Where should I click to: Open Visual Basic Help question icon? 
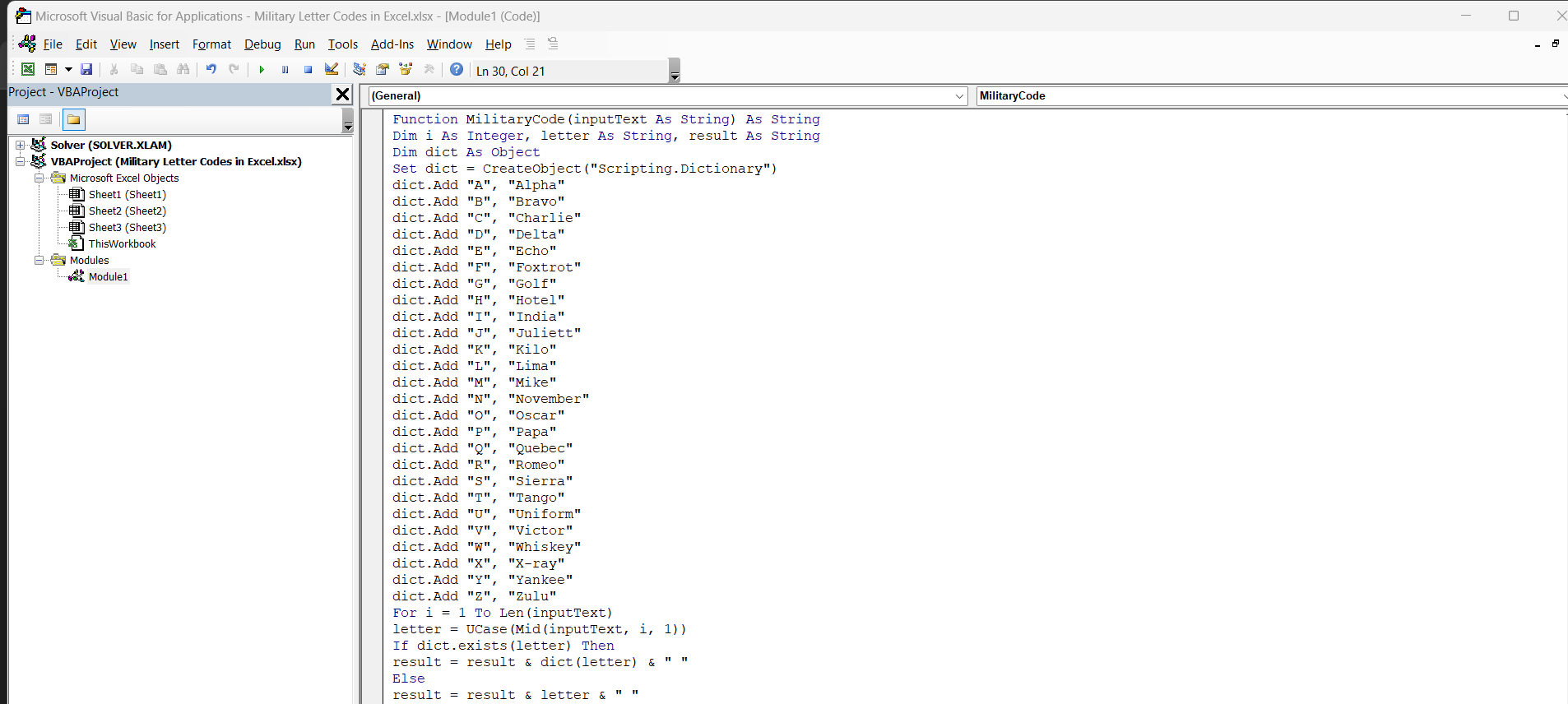(x=457, y=70)
